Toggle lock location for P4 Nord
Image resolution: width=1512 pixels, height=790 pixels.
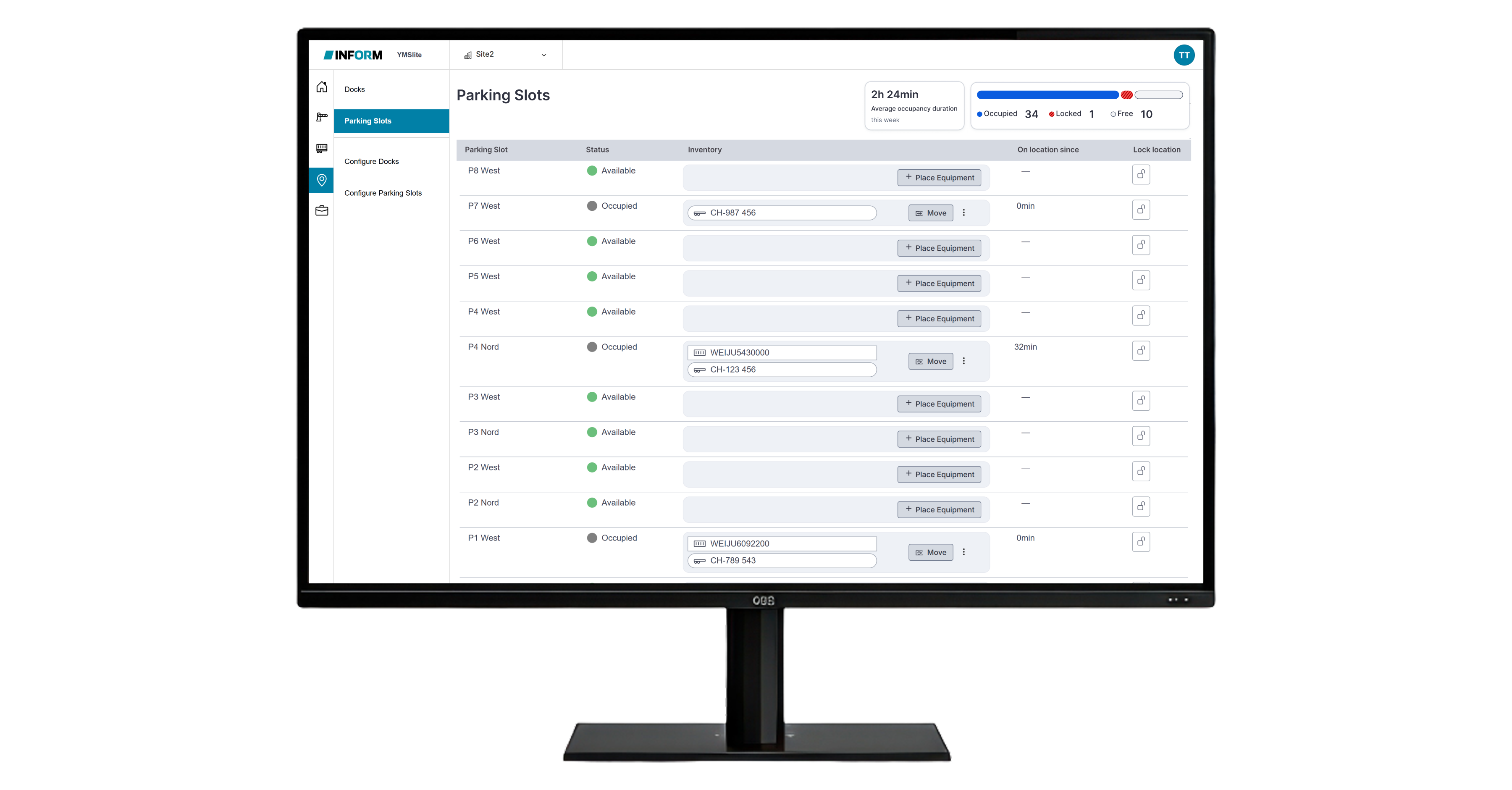[x=1140, y=351]
